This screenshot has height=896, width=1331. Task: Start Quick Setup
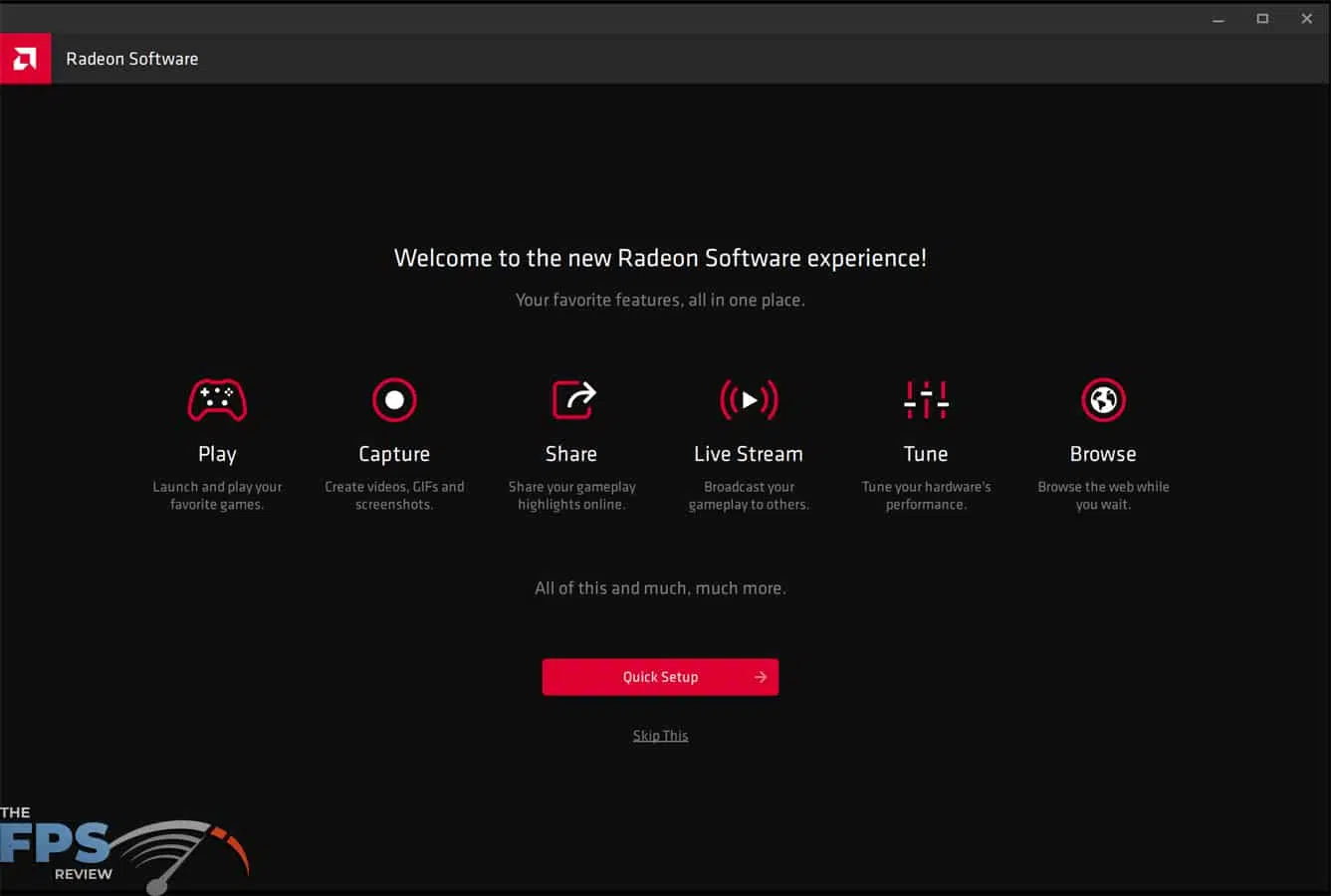click(660, 677)
